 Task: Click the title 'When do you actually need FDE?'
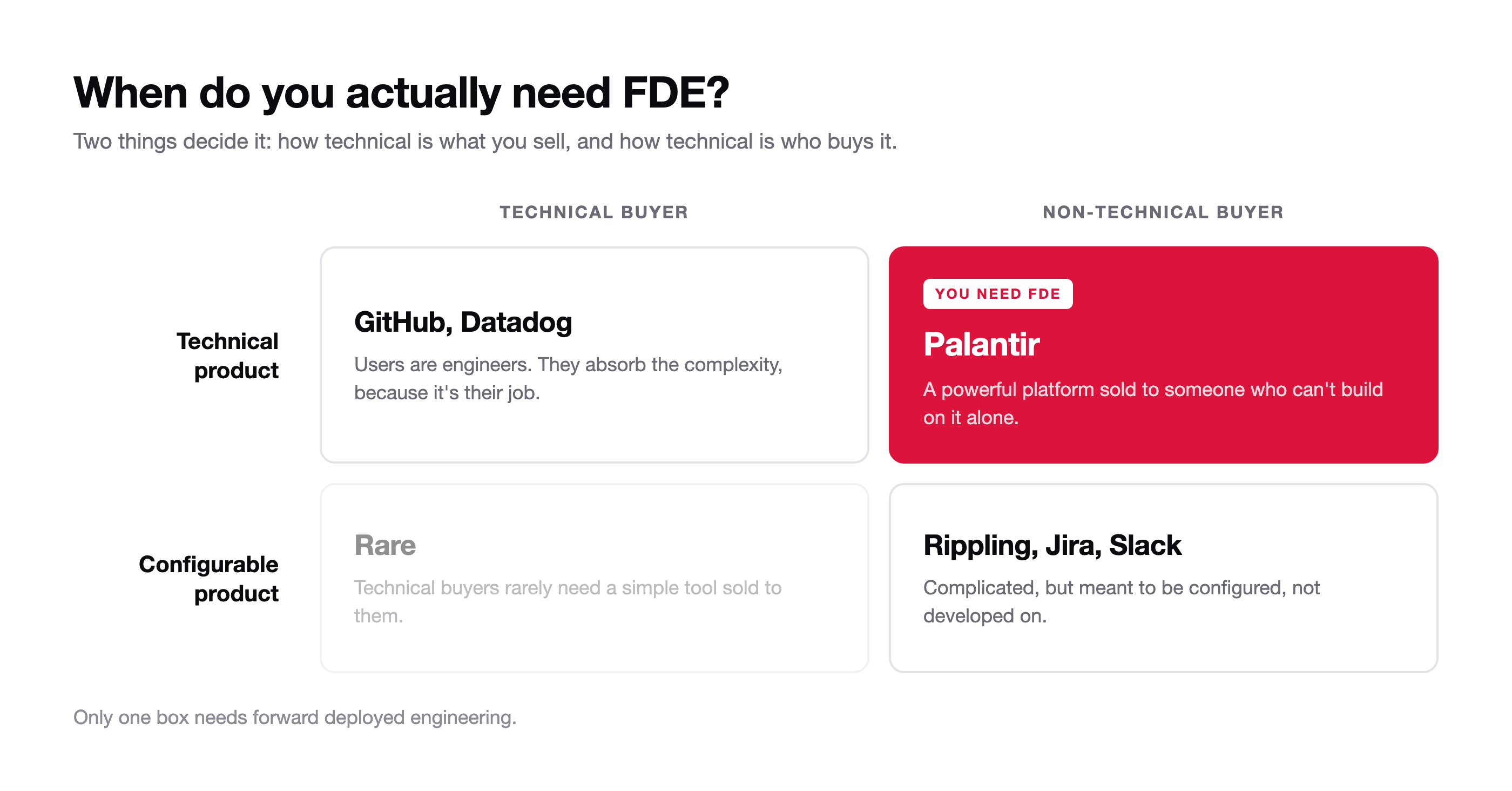coord(401,93)
